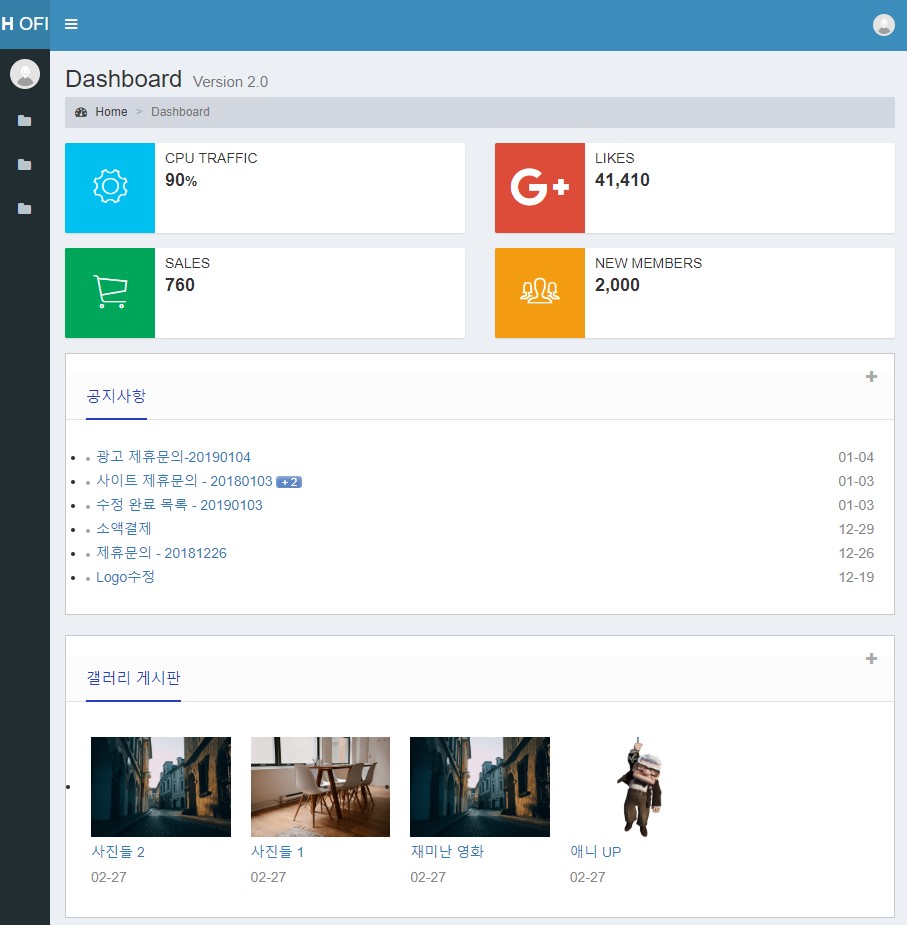The height and width of the screenshot is (925, 907).
Task: Open the 소액결제 notice post
Action: coord(124,529)
